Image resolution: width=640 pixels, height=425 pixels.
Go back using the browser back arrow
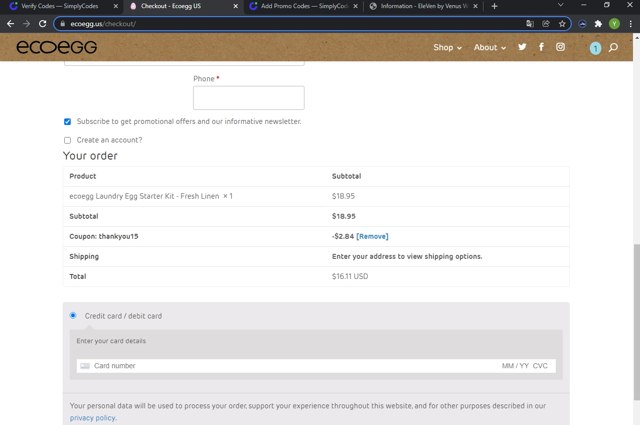[x=10, y=24]
